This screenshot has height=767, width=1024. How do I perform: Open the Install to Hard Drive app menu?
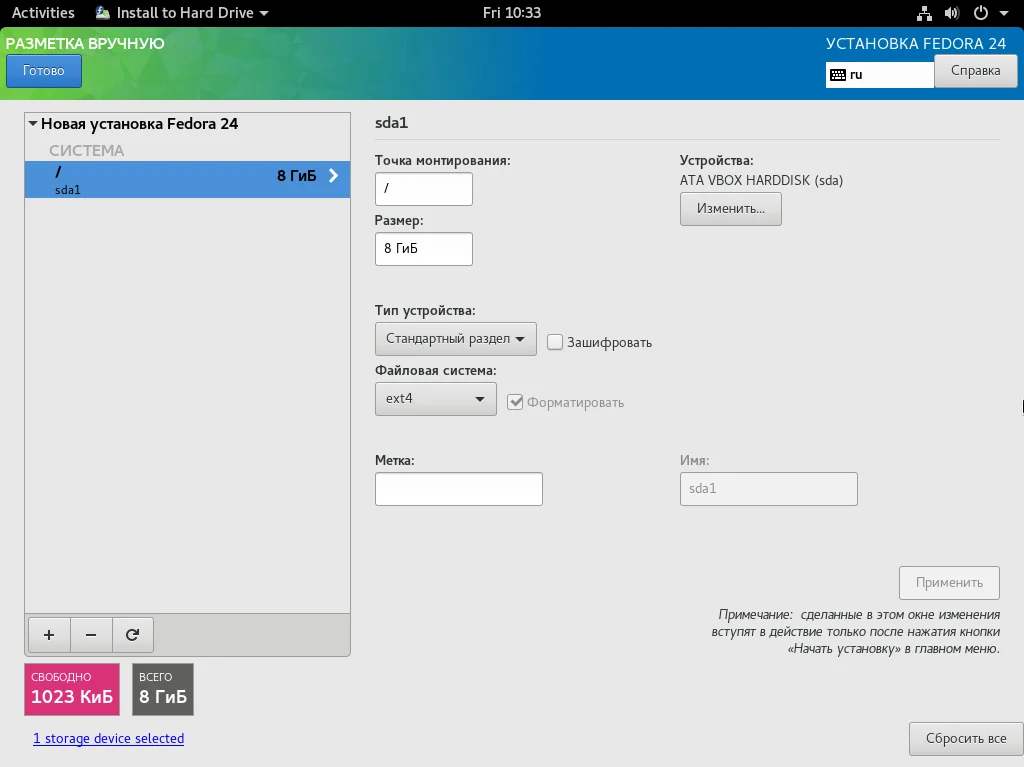click(x=182, y=13)
